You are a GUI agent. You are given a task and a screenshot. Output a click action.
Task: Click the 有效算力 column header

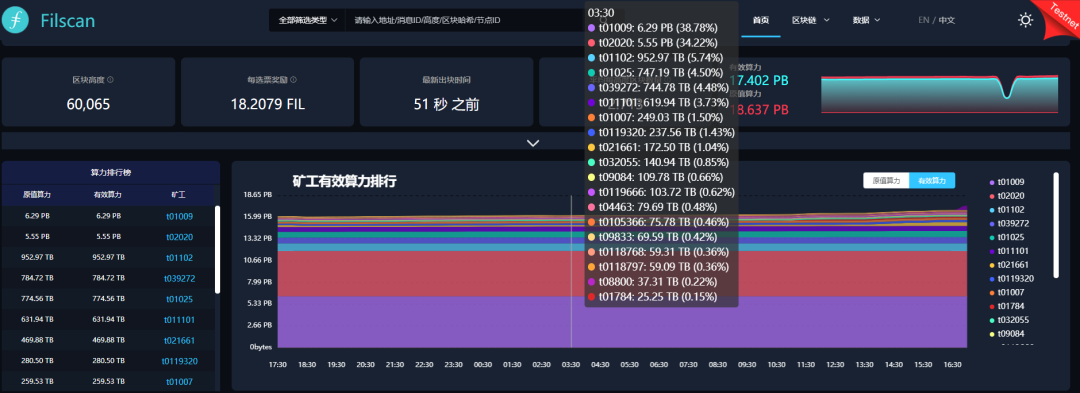coord(107,195)
